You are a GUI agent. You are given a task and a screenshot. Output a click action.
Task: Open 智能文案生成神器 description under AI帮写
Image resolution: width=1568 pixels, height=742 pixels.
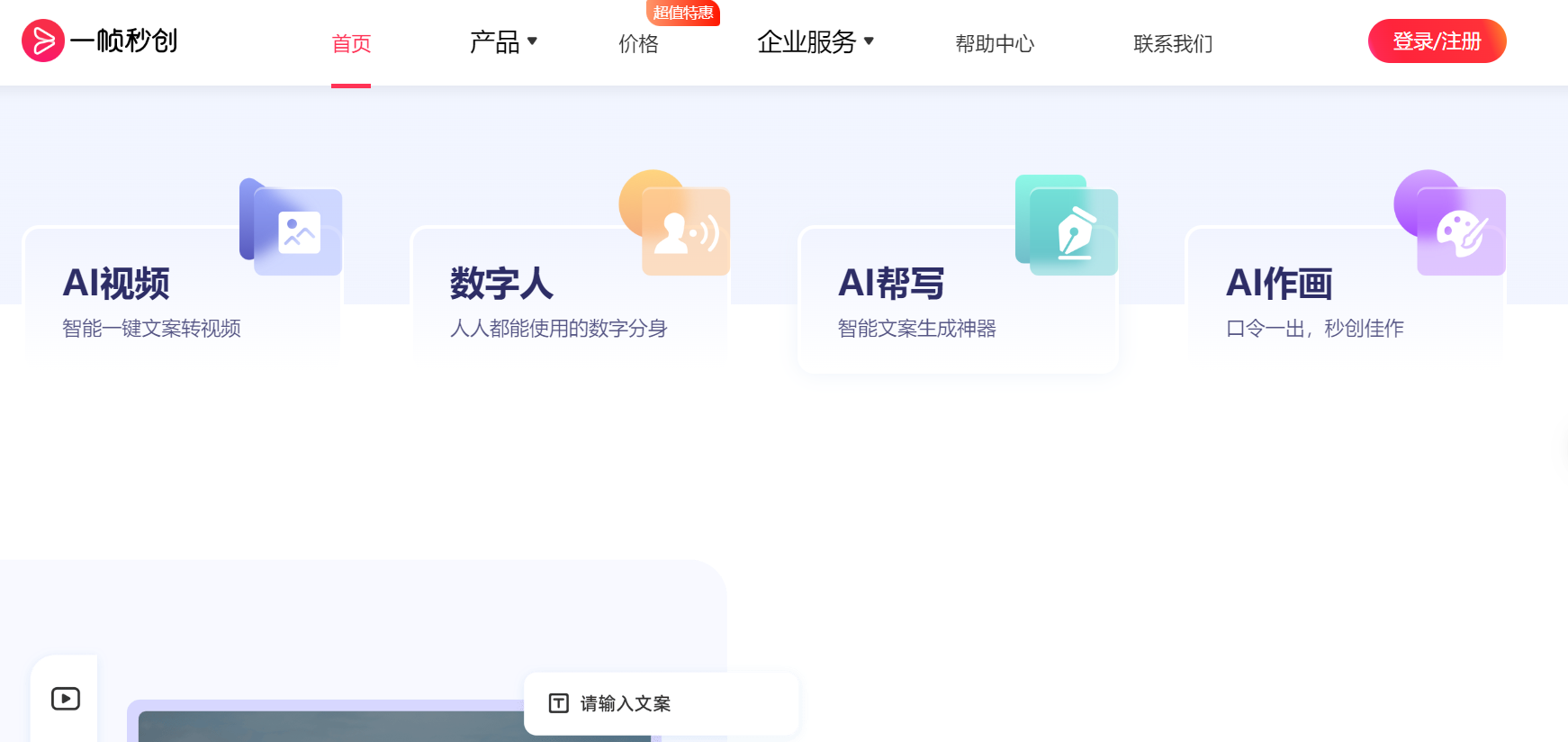click(x=916, y=329)
